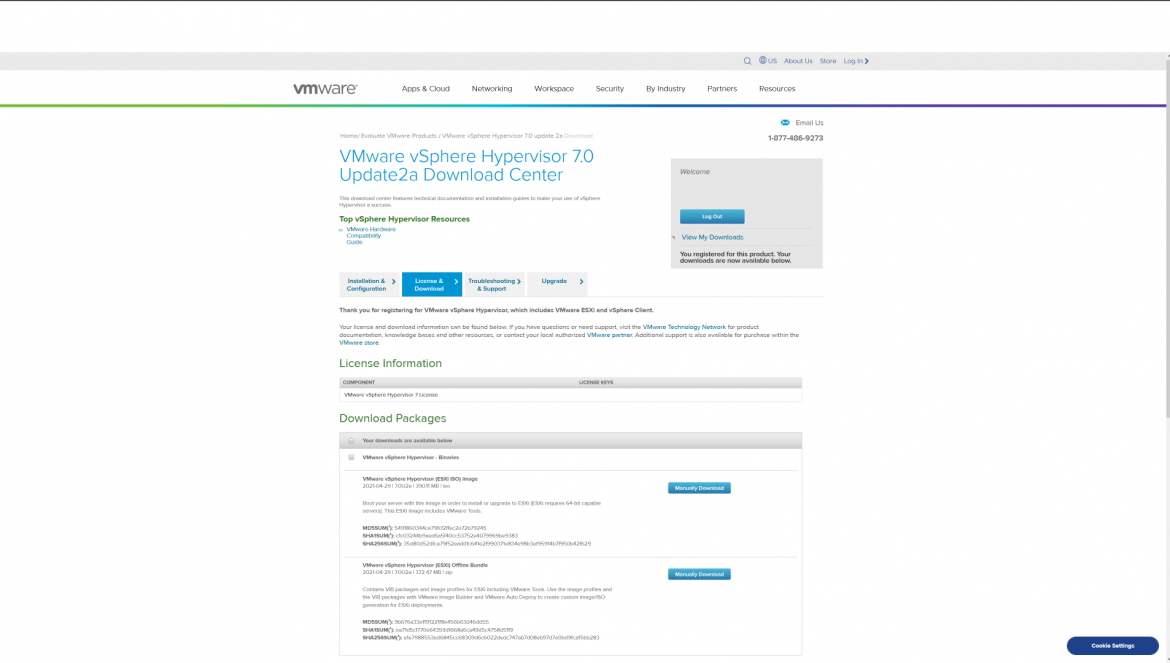Click VMware vSphere Hypervisor 7.0 update 2a breadcrumb
The image size is (1170, 663).
[x=502, y=136]
